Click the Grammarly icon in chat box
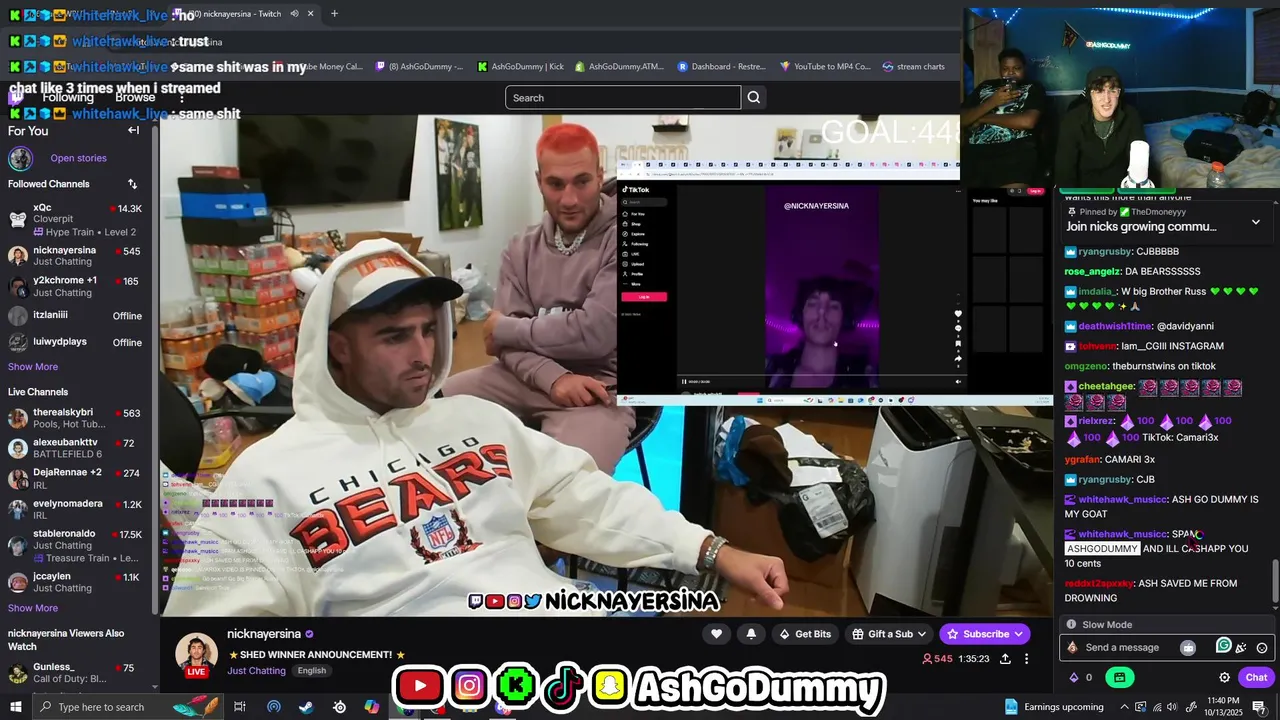 click(x=1223, y=646)
